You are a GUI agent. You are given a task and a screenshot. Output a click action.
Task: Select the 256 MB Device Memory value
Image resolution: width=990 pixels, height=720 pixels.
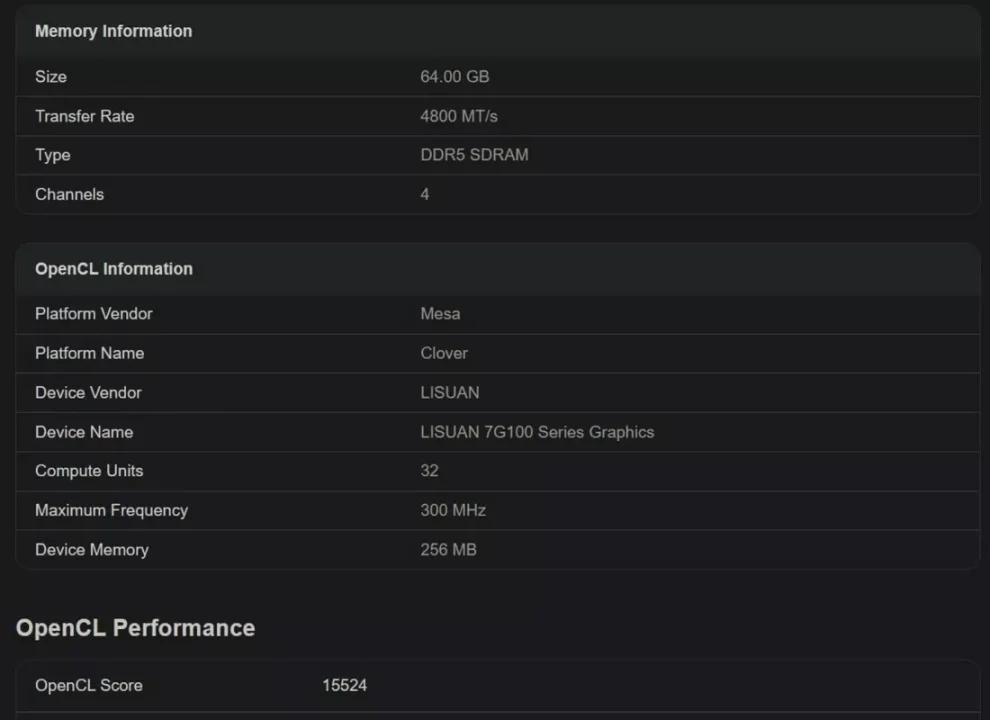pyautogui.click(x=448, y=549)
